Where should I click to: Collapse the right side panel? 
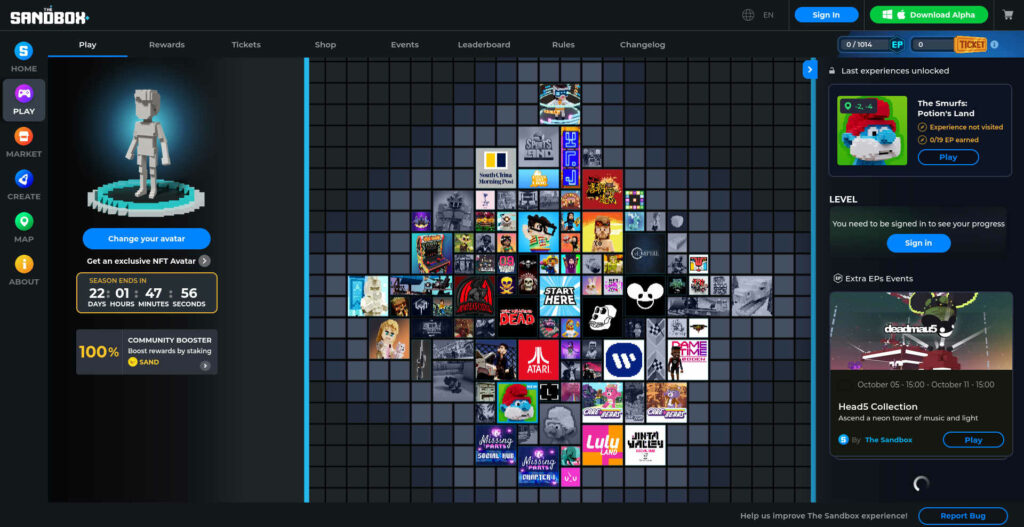coord(810,69)
